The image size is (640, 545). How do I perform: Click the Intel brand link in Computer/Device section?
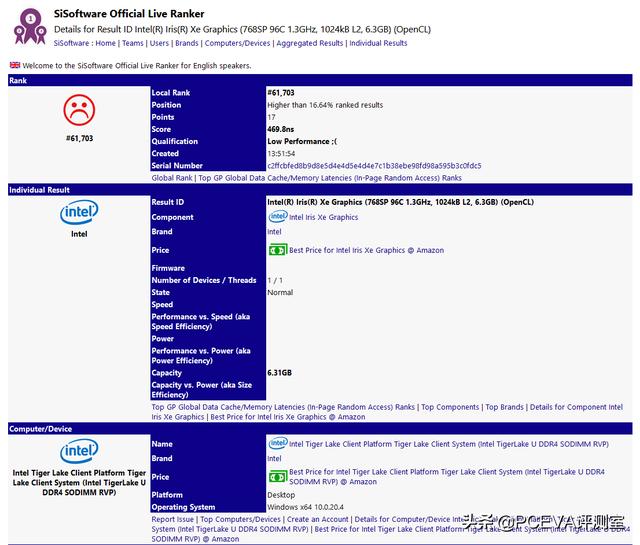pos(274,458)
